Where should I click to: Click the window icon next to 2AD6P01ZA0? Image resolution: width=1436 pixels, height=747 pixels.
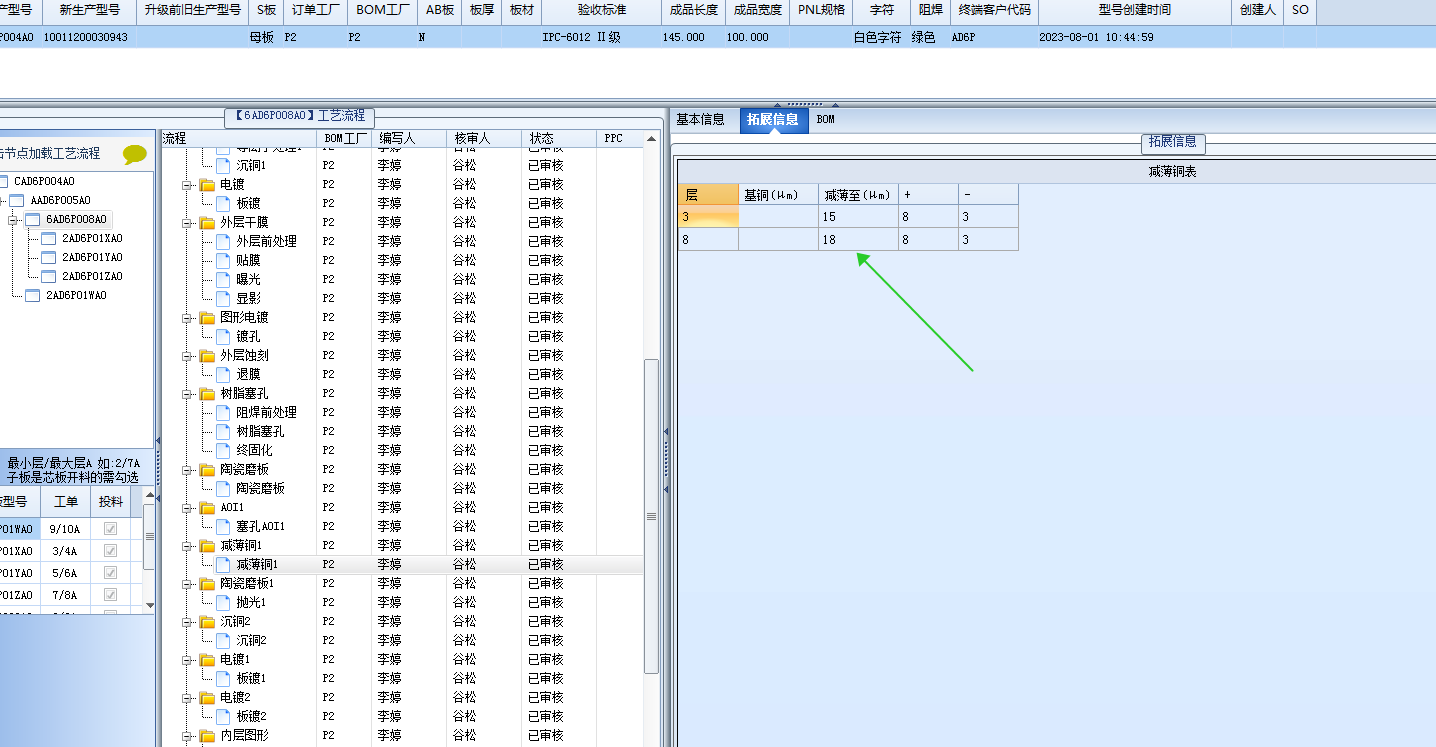click(48, 276)
